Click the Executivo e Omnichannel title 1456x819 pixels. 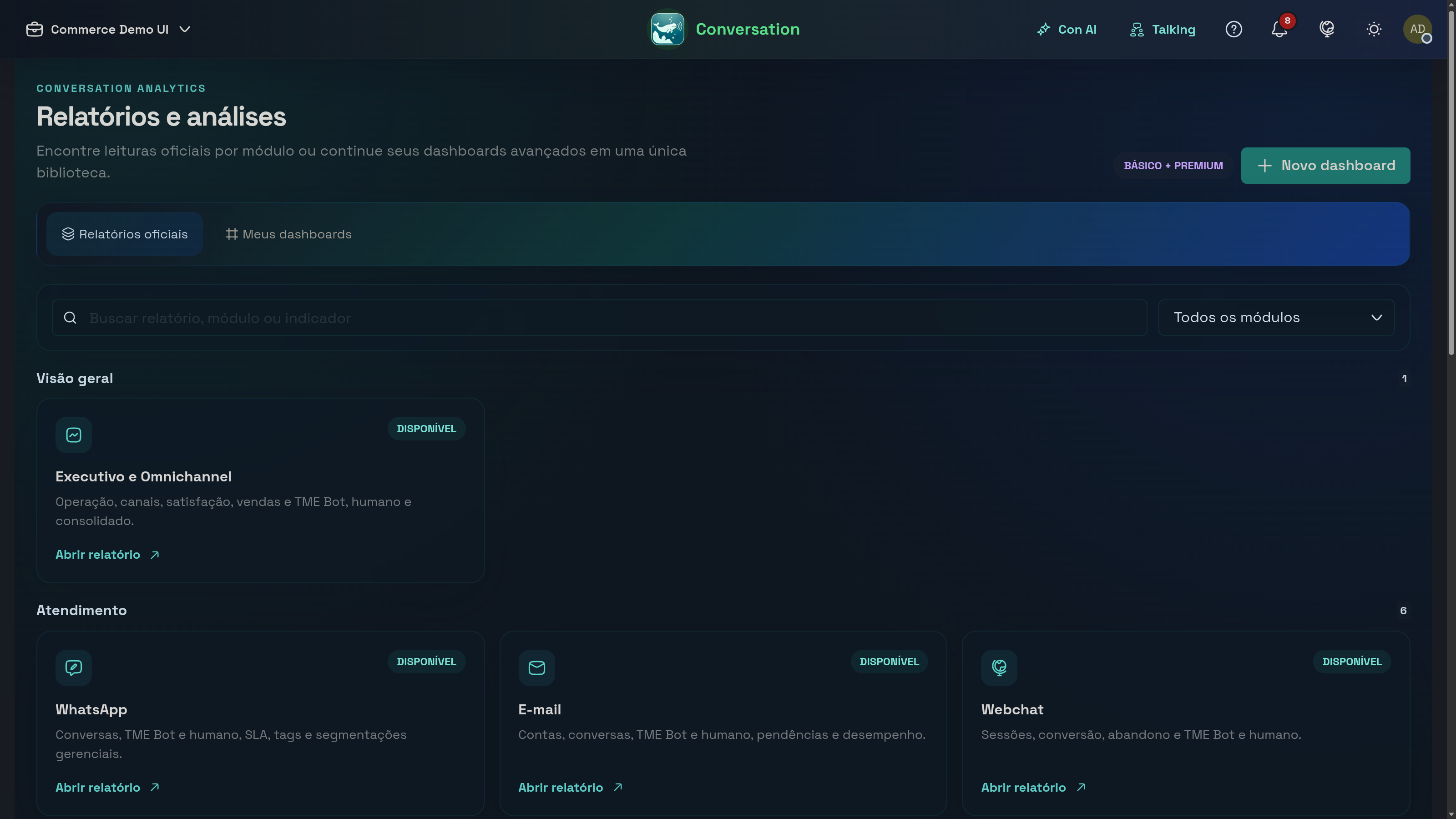144,476
